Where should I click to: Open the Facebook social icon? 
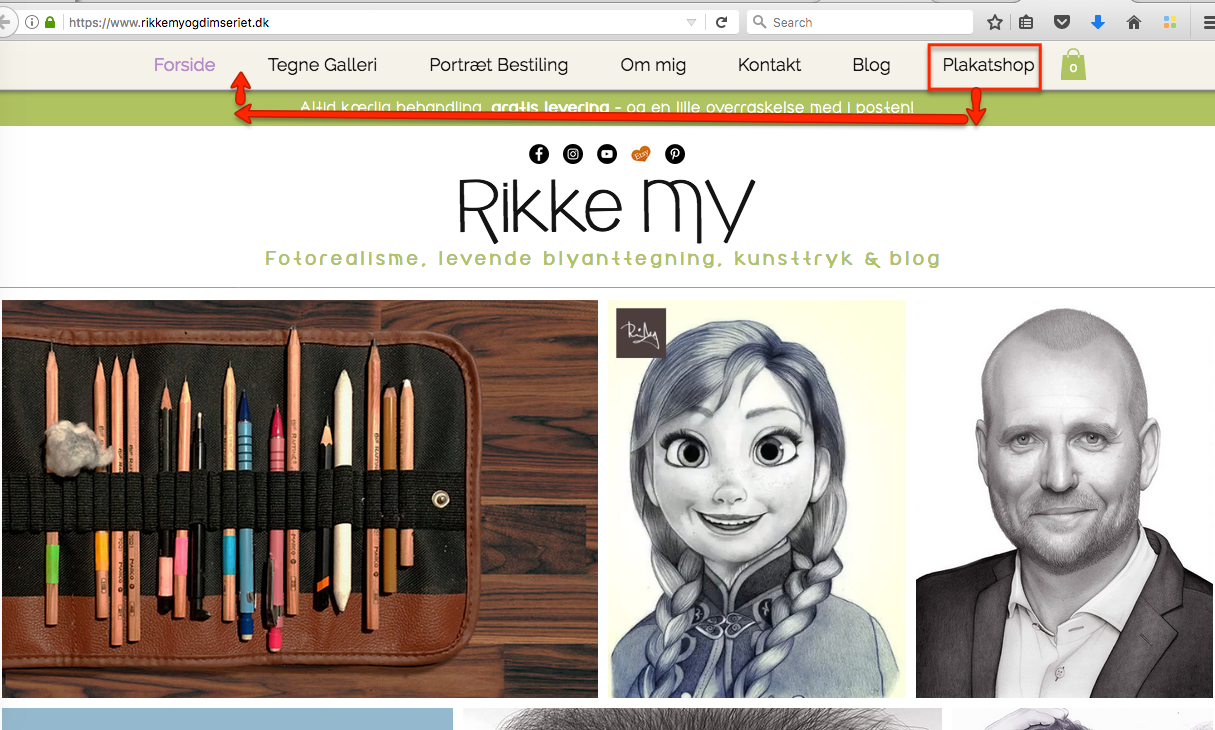click(539, 154)
